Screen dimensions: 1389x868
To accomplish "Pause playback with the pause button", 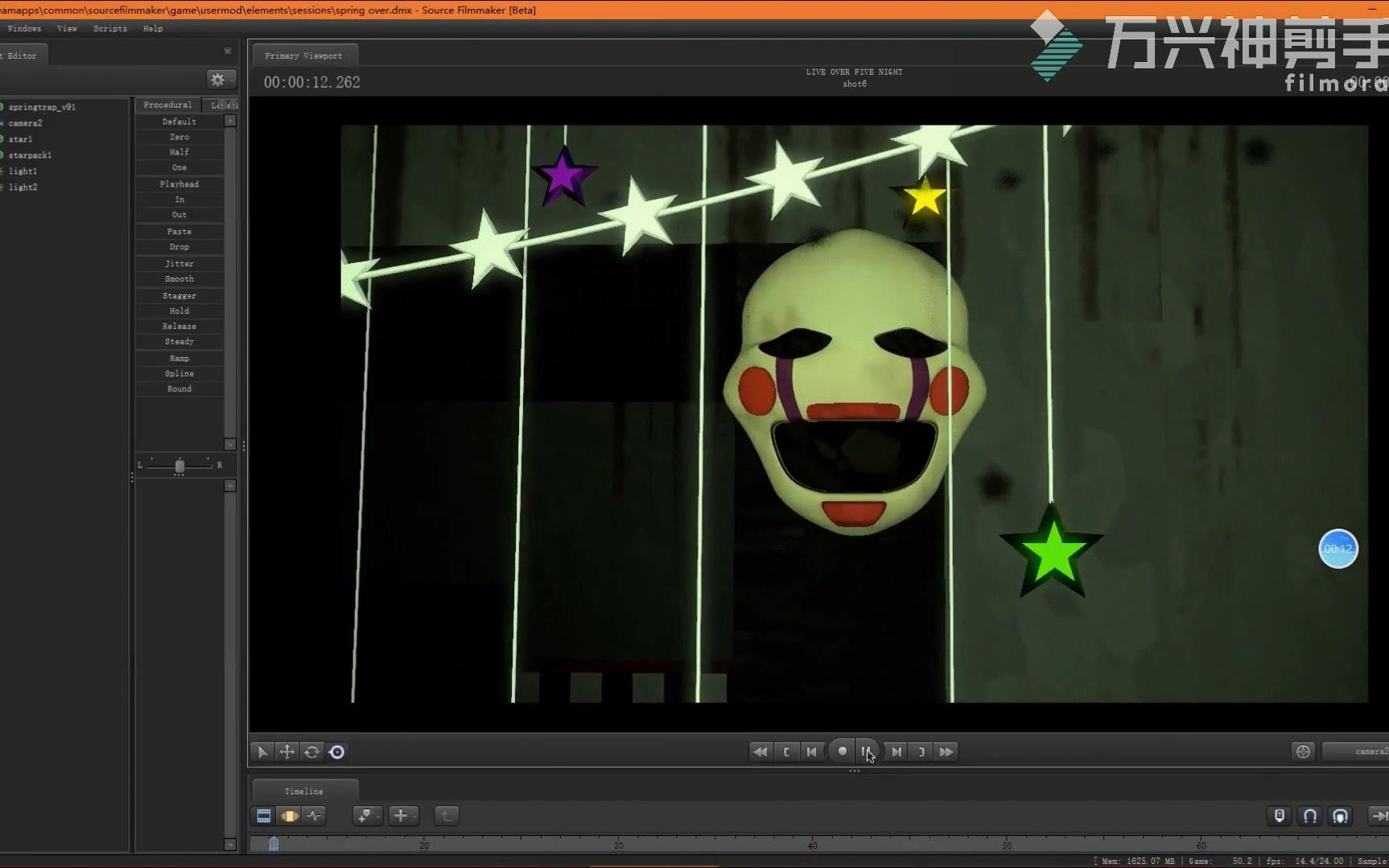I will coord(866,751).
